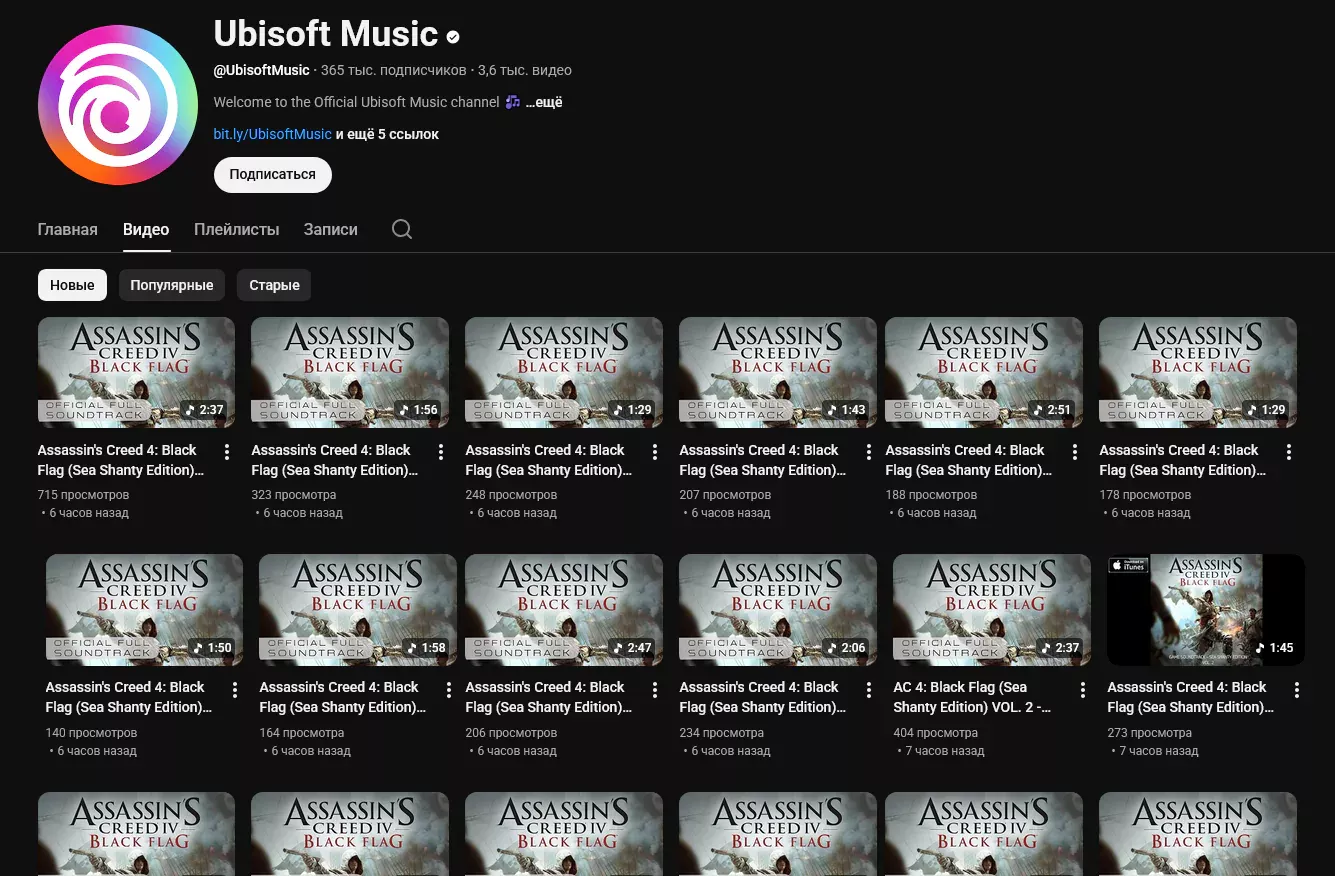The image size is (1335, 876).
Task: Click the Ubisoft swirl channel avatar
Action: 118,105
